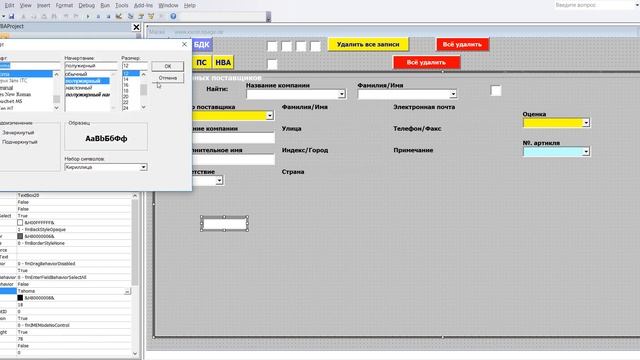Click the black &H80000008& color swatch

pyautogui.click(x=20, y=298)
